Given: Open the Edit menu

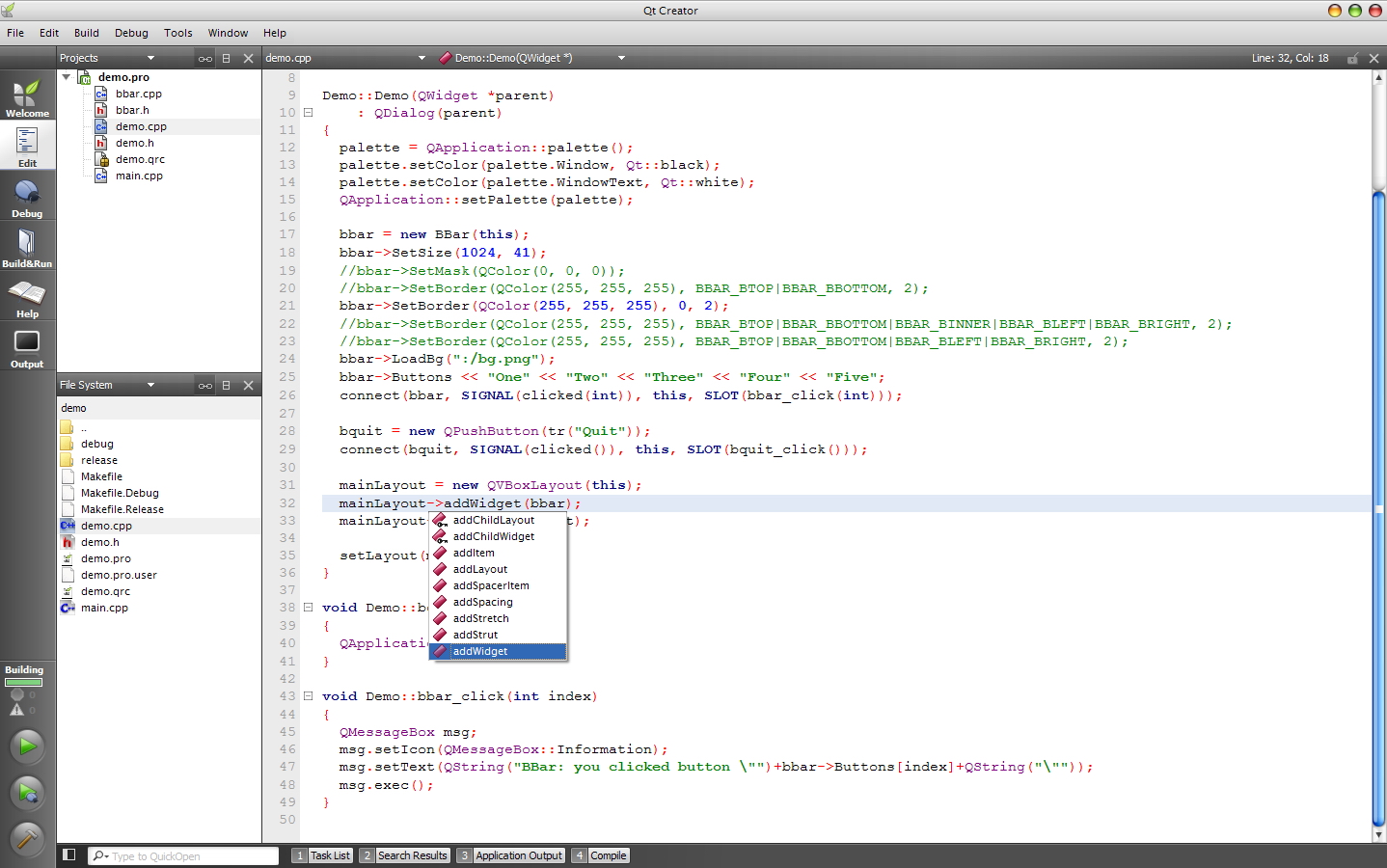Looking at the screenshot, I should 49,33.
